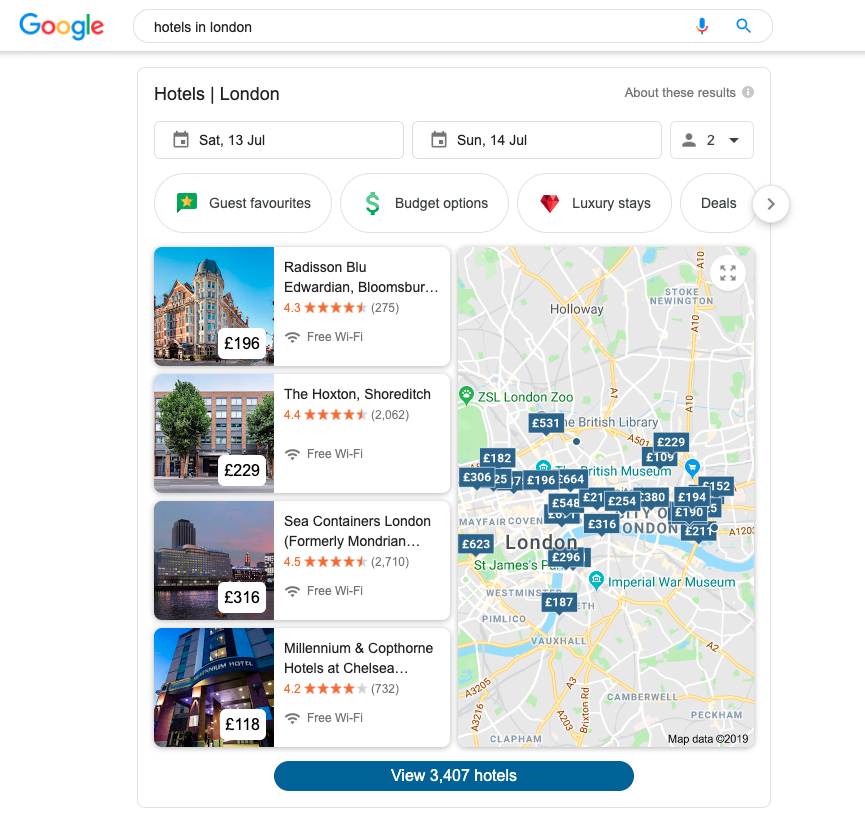
Task: Click the Sea Containers London photo
Action: click(x=214, y=560)
